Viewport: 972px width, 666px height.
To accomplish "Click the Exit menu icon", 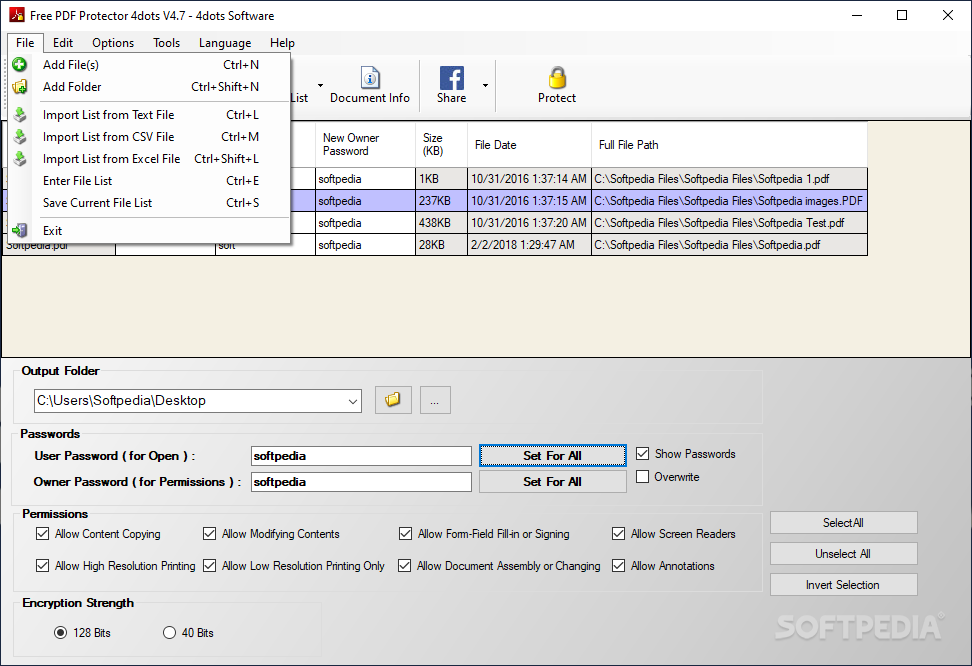I will pos(20,231).
